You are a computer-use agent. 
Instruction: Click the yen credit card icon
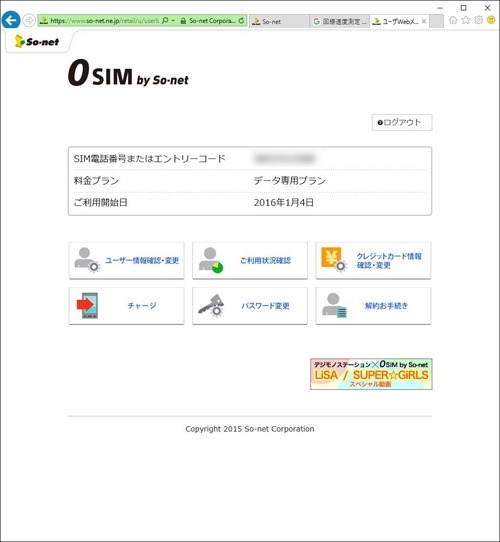(334, 259)
